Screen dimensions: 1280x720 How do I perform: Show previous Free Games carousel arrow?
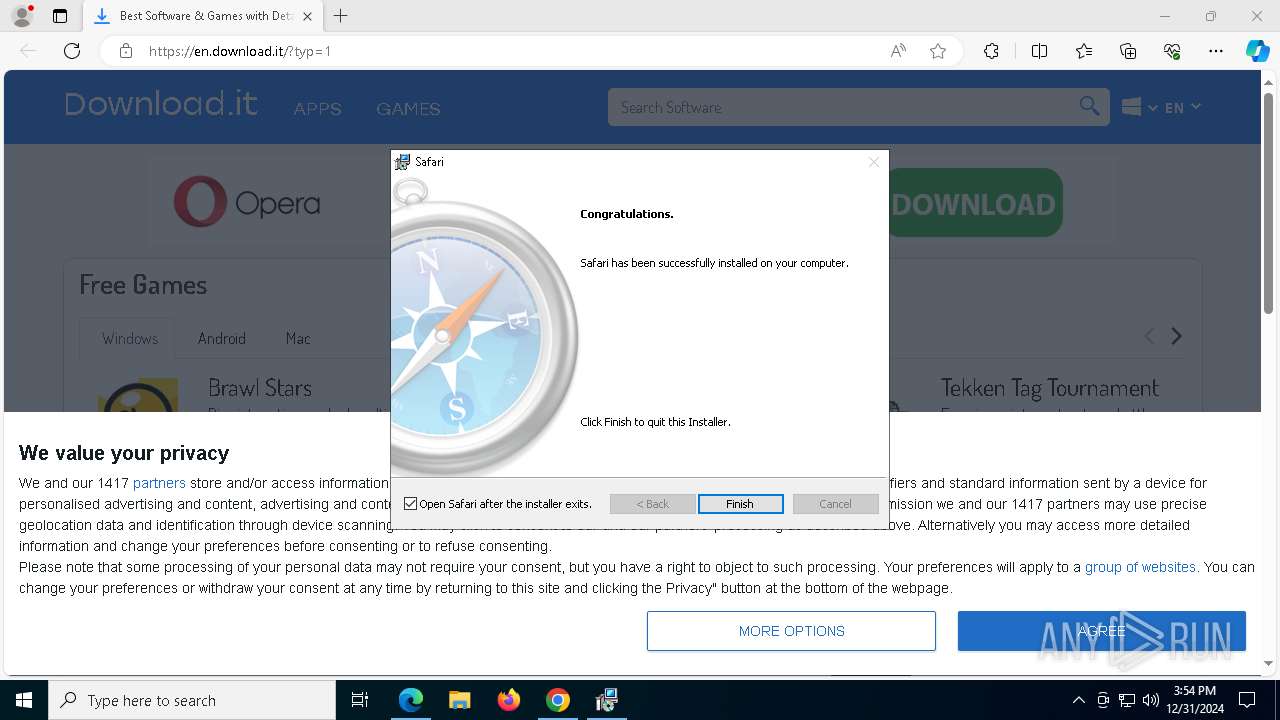point(1149,336)
